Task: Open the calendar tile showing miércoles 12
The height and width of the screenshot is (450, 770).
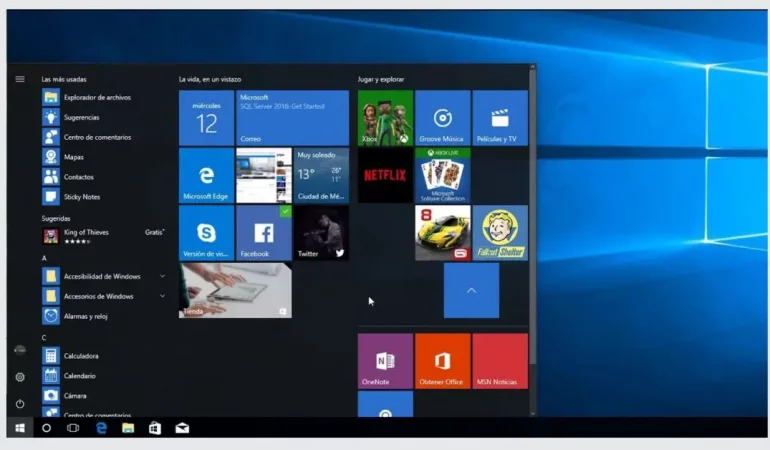Action: coord(206,118)
